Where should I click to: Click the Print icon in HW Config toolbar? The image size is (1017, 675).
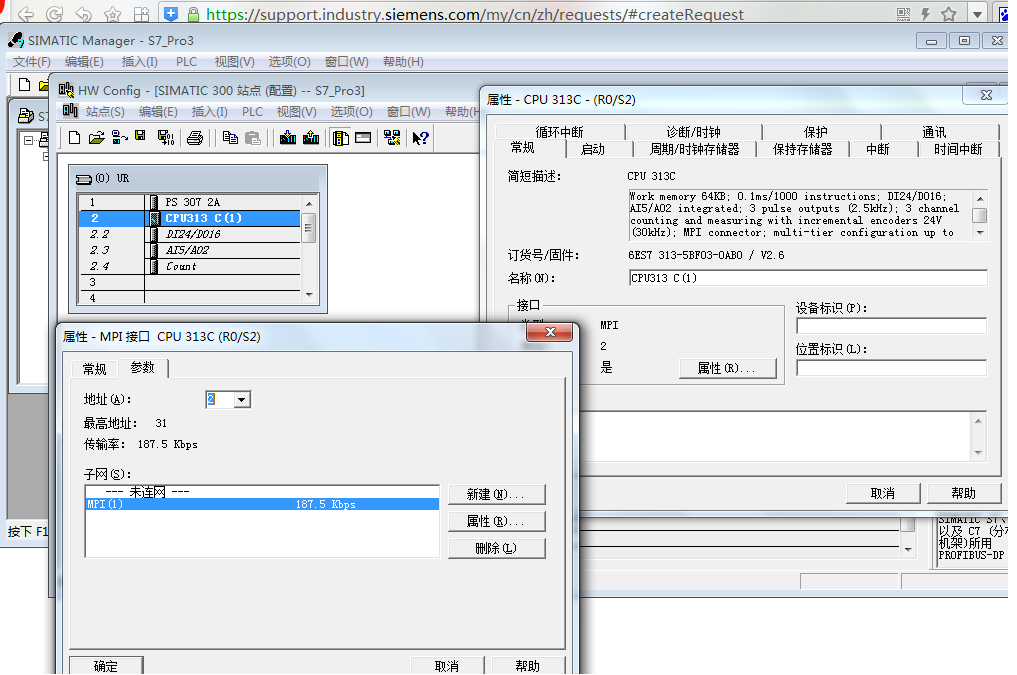tap(195, 137)
